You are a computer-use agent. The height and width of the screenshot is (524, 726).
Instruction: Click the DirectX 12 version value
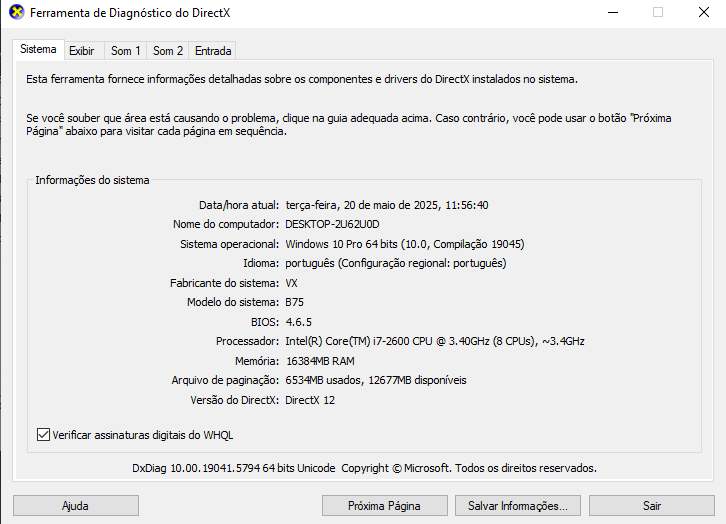[310, 400]
